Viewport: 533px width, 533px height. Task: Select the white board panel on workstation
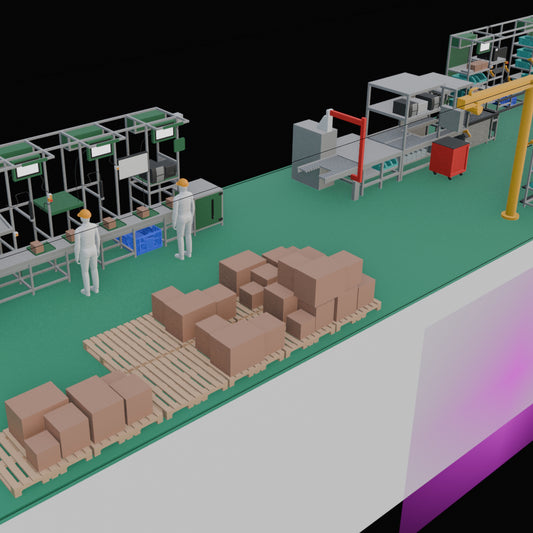point(133,165)
